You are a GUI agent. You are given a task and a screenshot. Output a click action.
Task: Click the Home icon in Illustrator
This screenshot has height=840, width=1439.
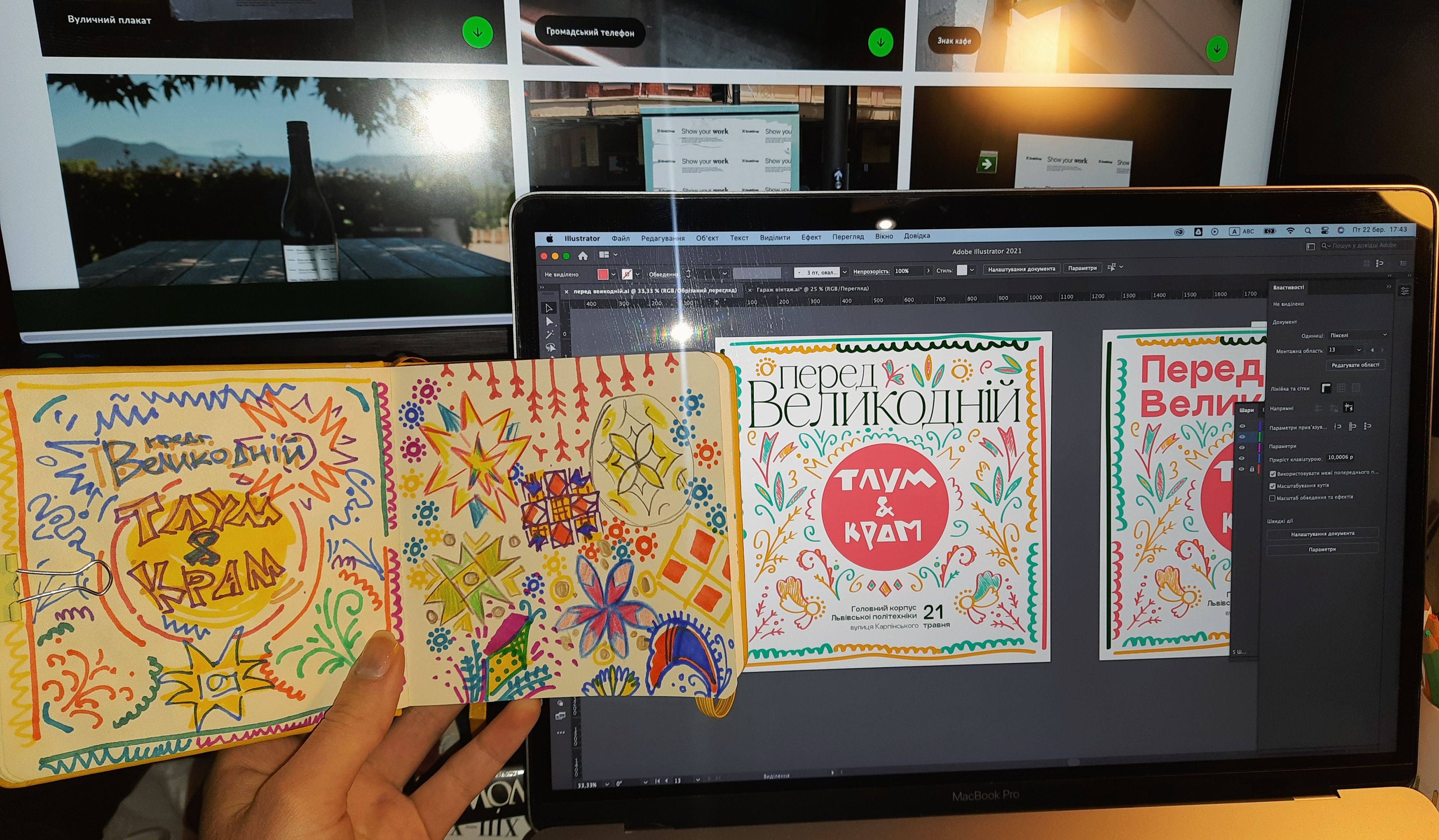(x=582, y=255)
